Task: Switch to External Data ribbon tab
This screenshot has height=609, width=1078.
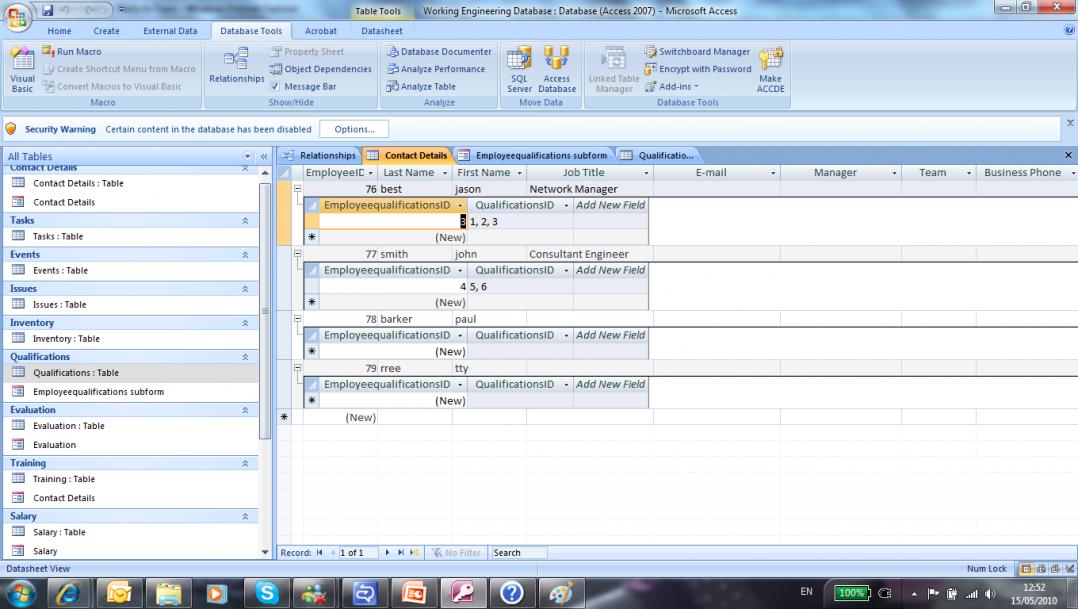Action: tap(170, 31)
